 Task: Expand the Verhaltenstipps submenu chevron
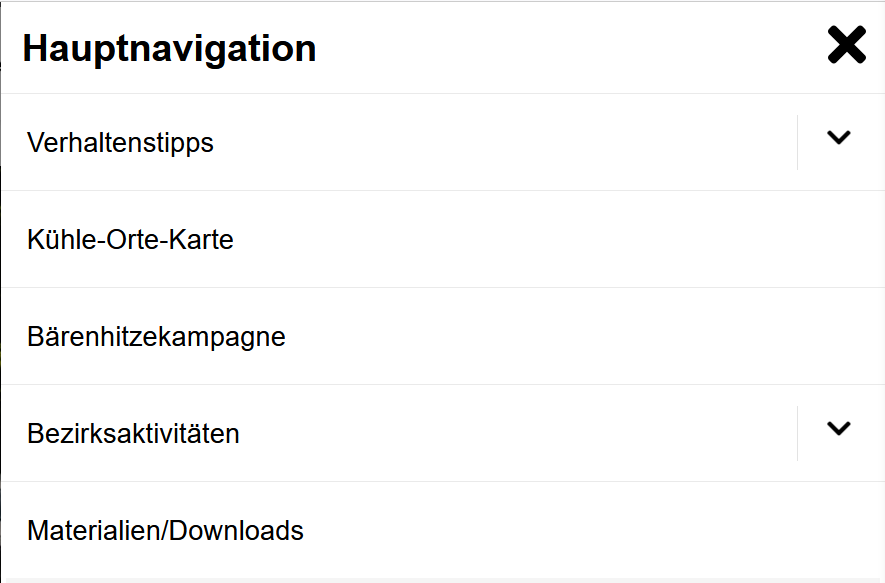tap(839, 139)
